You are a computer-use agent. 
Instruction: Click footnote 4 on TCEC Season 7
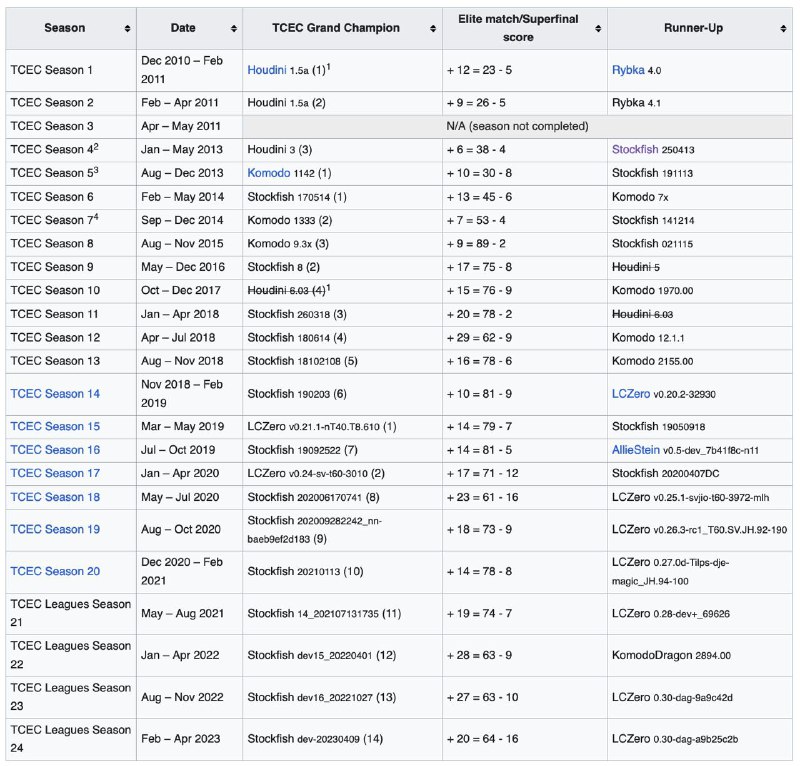96,217
